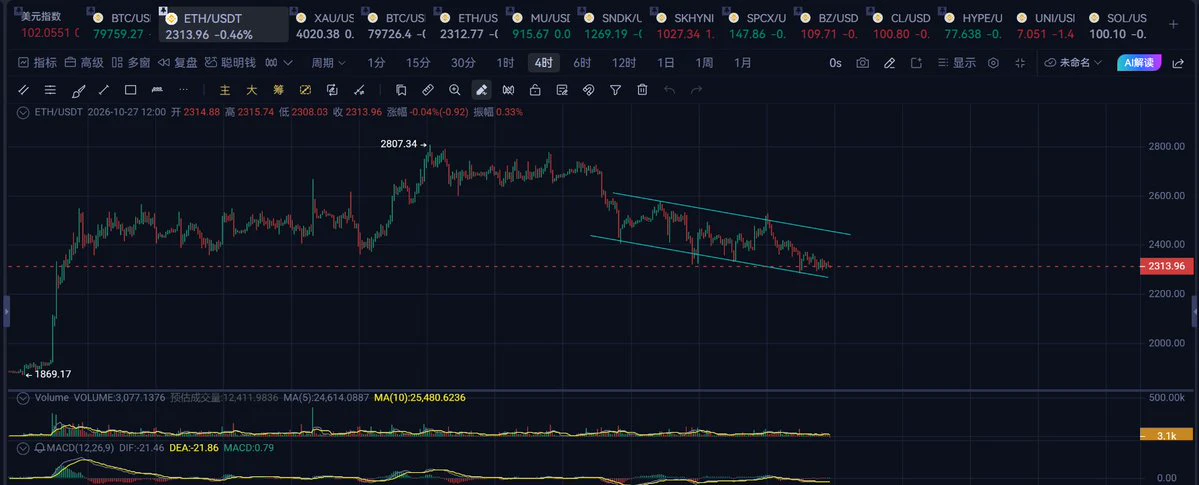Image resolution: width=1199 pixels, height=485 pixels.
Task: Select the diagonal trend line tool
Action: [104, 90]
